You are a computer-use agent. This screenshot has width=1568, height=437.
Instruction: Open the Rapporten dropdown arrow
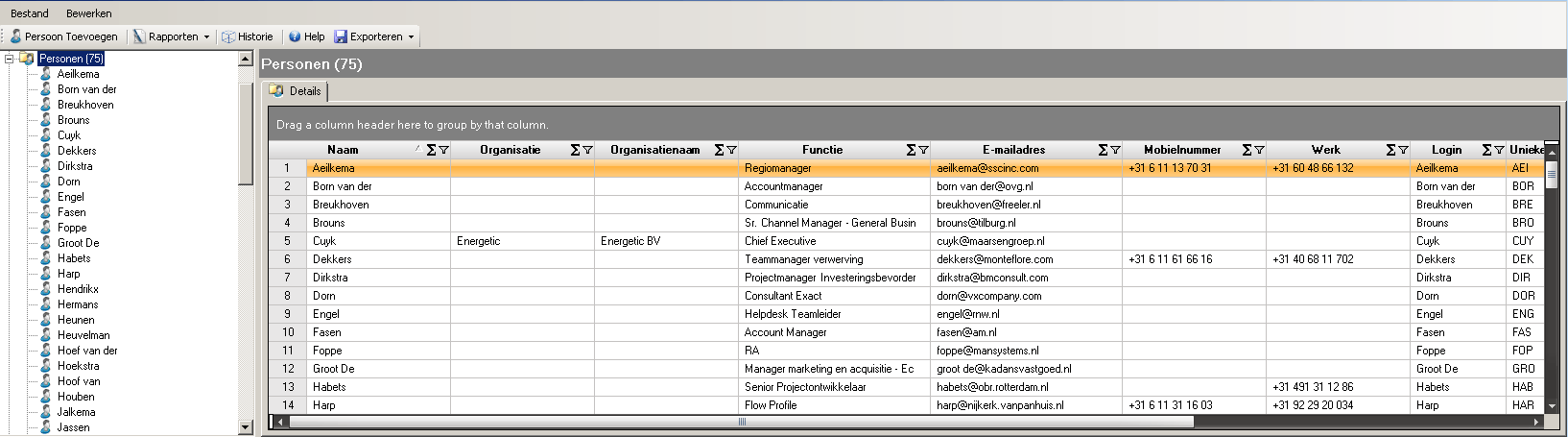pos(206,37)
